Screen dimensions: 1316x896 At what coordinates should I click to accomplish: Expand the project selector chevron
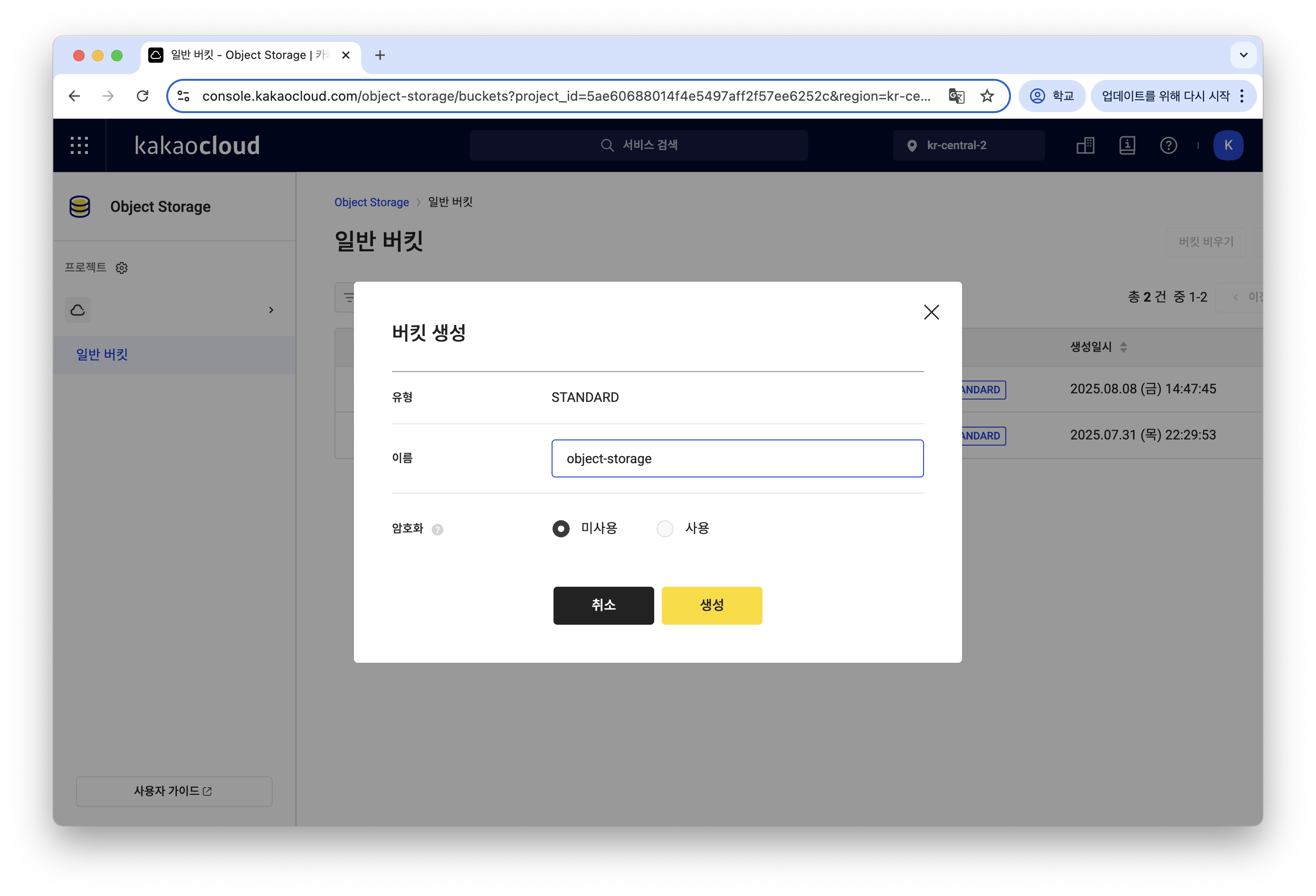click(271, 310)
